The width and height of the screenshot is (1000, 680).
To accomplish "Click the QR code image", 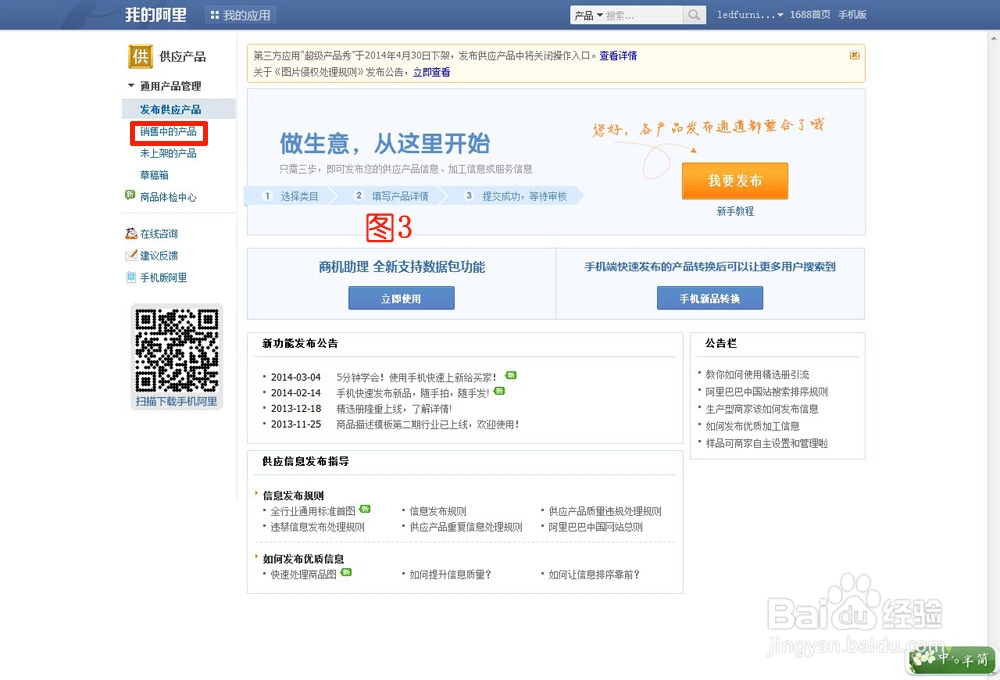I will click(177, 350).
